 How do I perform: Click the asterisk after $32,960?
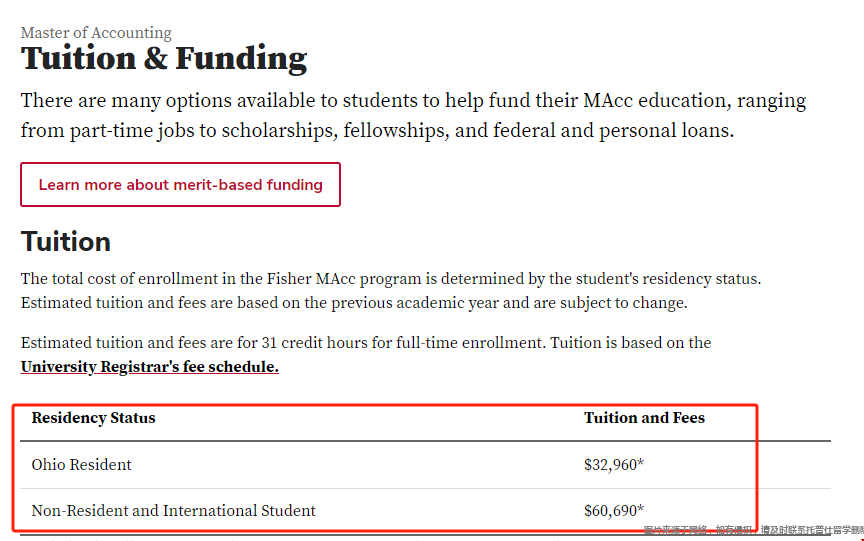pyautogui.click(x=641, y=463)
